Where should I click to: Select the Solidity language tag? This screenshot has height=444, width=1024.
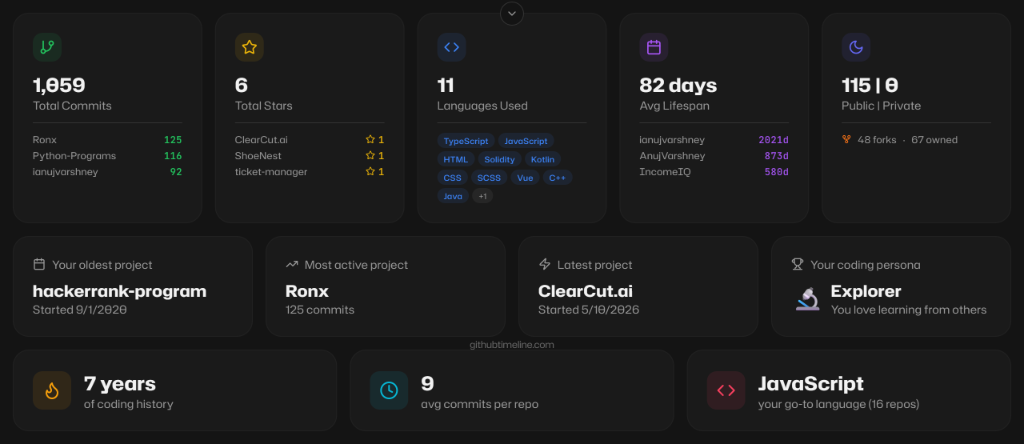(500, 159)
